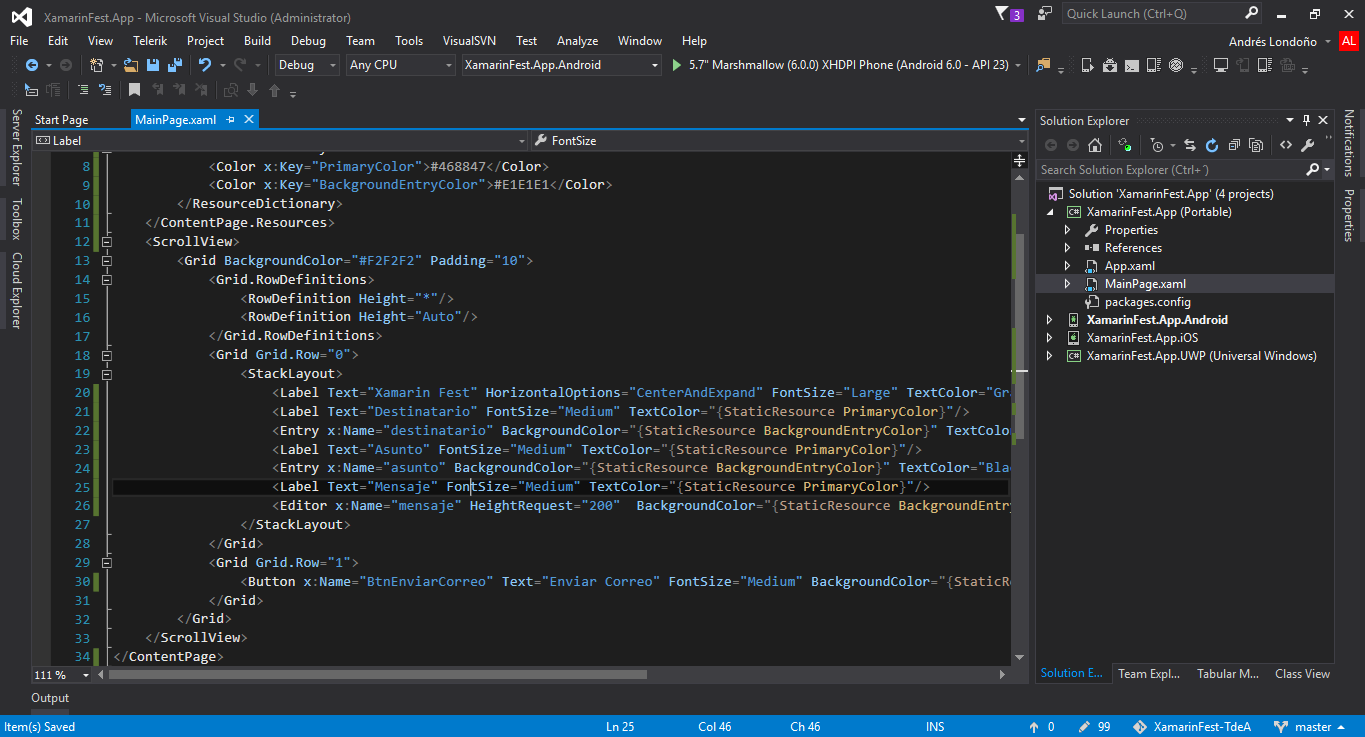Click the feedback icon beside Quick Launch
The width and height of the screenshot is (1365, 737).
[1045, 14]
